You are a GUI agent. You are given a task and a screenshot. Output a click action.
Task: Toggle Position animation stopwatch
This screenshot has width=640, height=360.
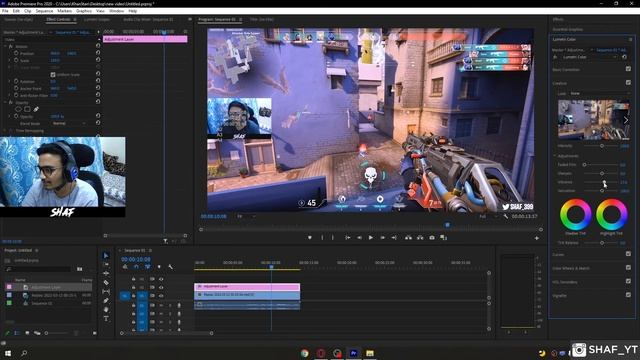pyautogui.click(x=16, y=53)
